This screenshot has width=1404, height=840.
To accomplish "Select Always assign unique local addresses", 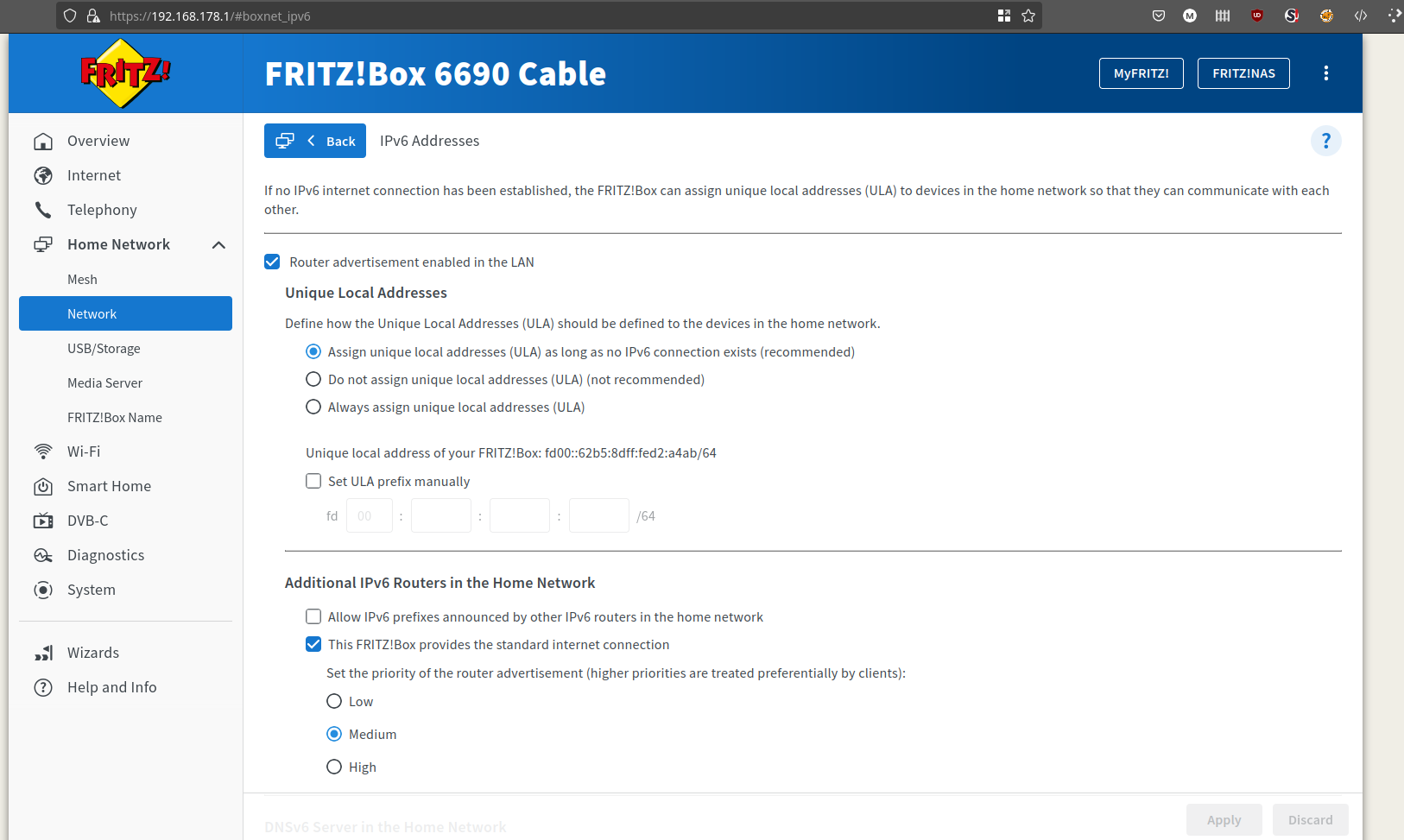I will point(313,407).
